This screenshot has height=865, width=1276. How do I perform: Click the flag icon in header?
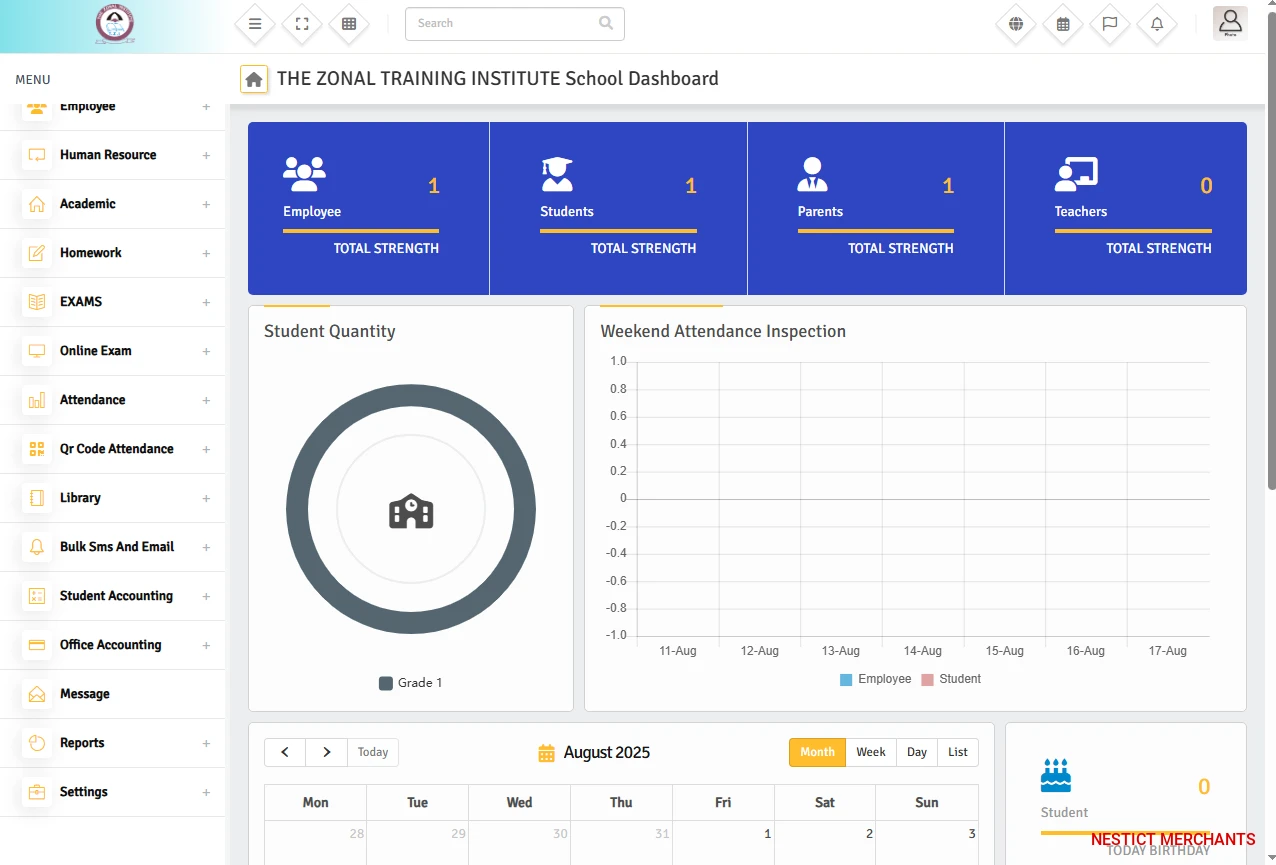pyautogui.click(x=1110, y=24)
